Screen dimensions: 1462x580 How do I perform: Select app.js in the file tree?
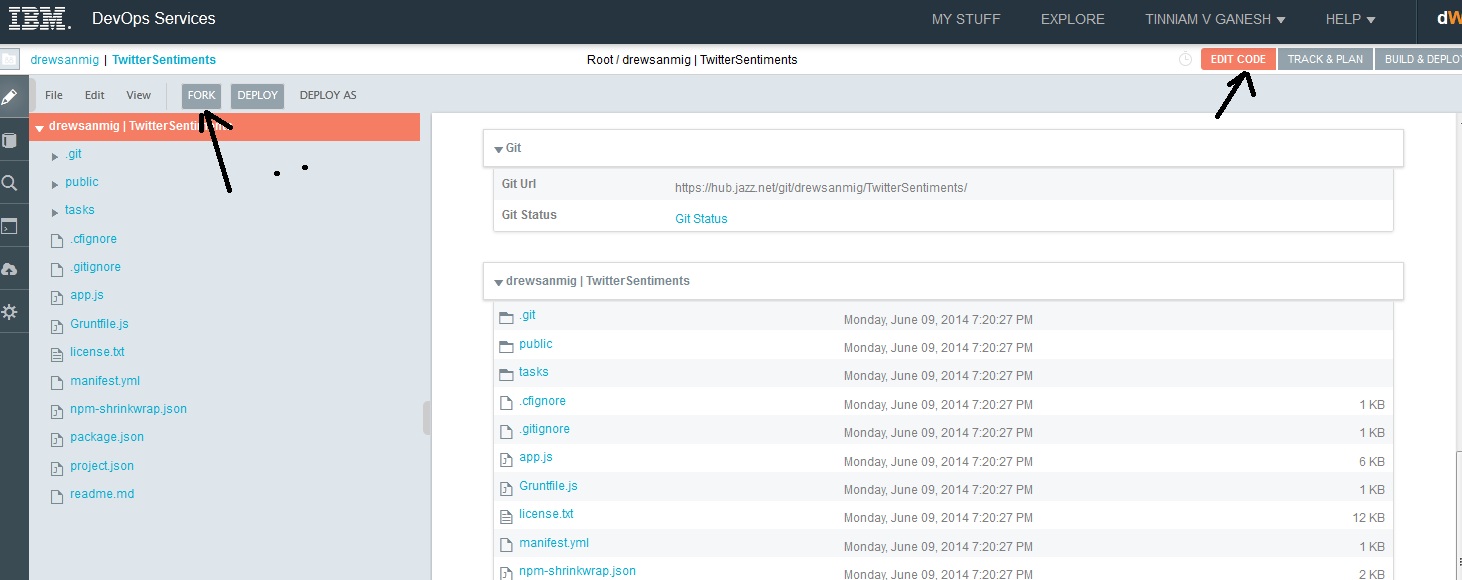(87, 295)
